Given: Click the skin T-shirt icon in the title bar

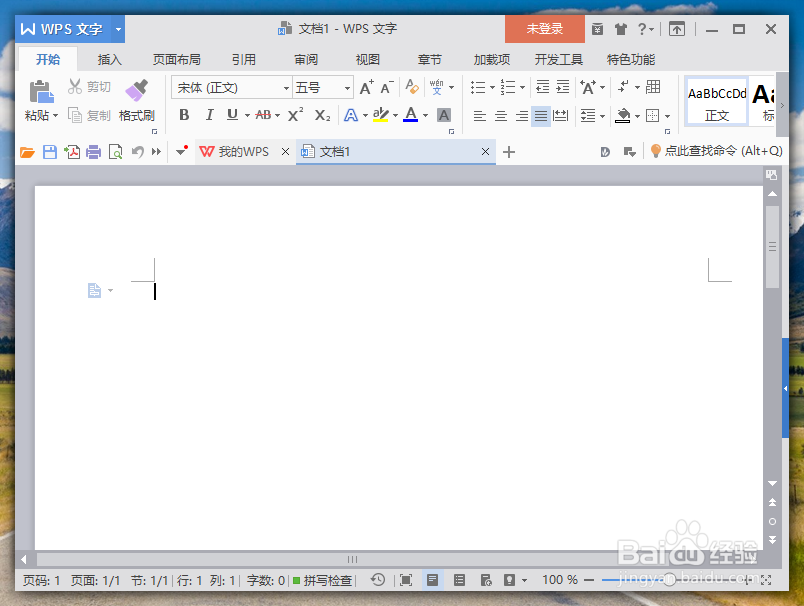Looking at the screenshot, I should (x=621, y=29).
